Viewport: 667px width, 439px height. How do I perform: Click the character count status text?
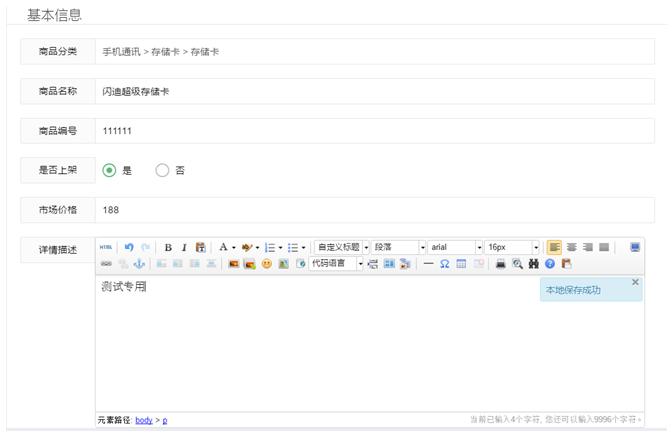pos(556,419)
